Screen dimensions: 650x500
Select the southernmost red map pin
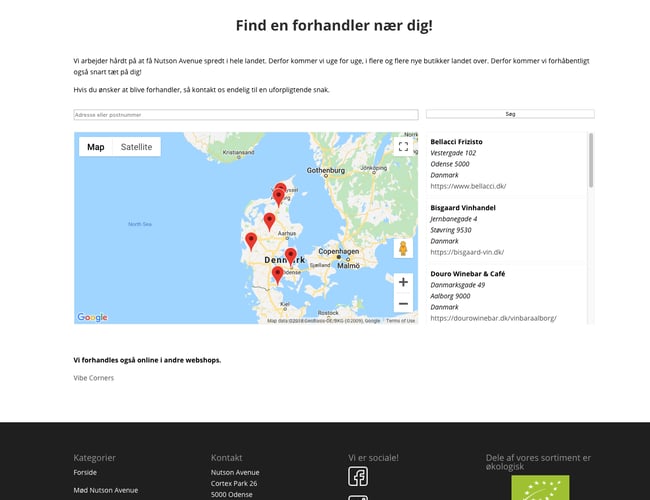tap(277, 276)
